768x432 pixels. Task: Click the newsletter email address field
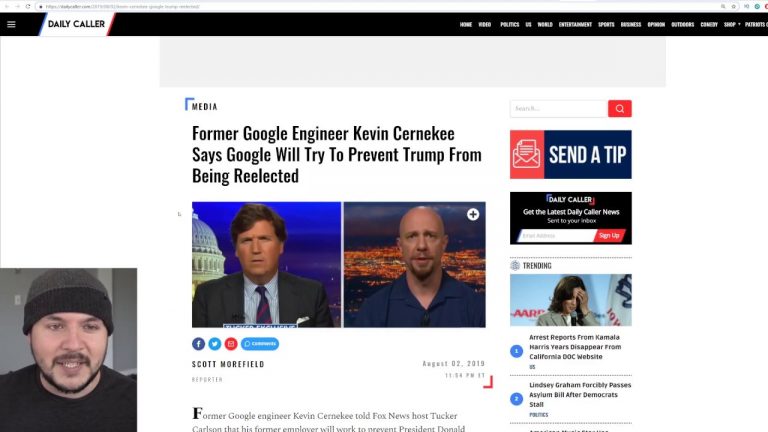556,236
